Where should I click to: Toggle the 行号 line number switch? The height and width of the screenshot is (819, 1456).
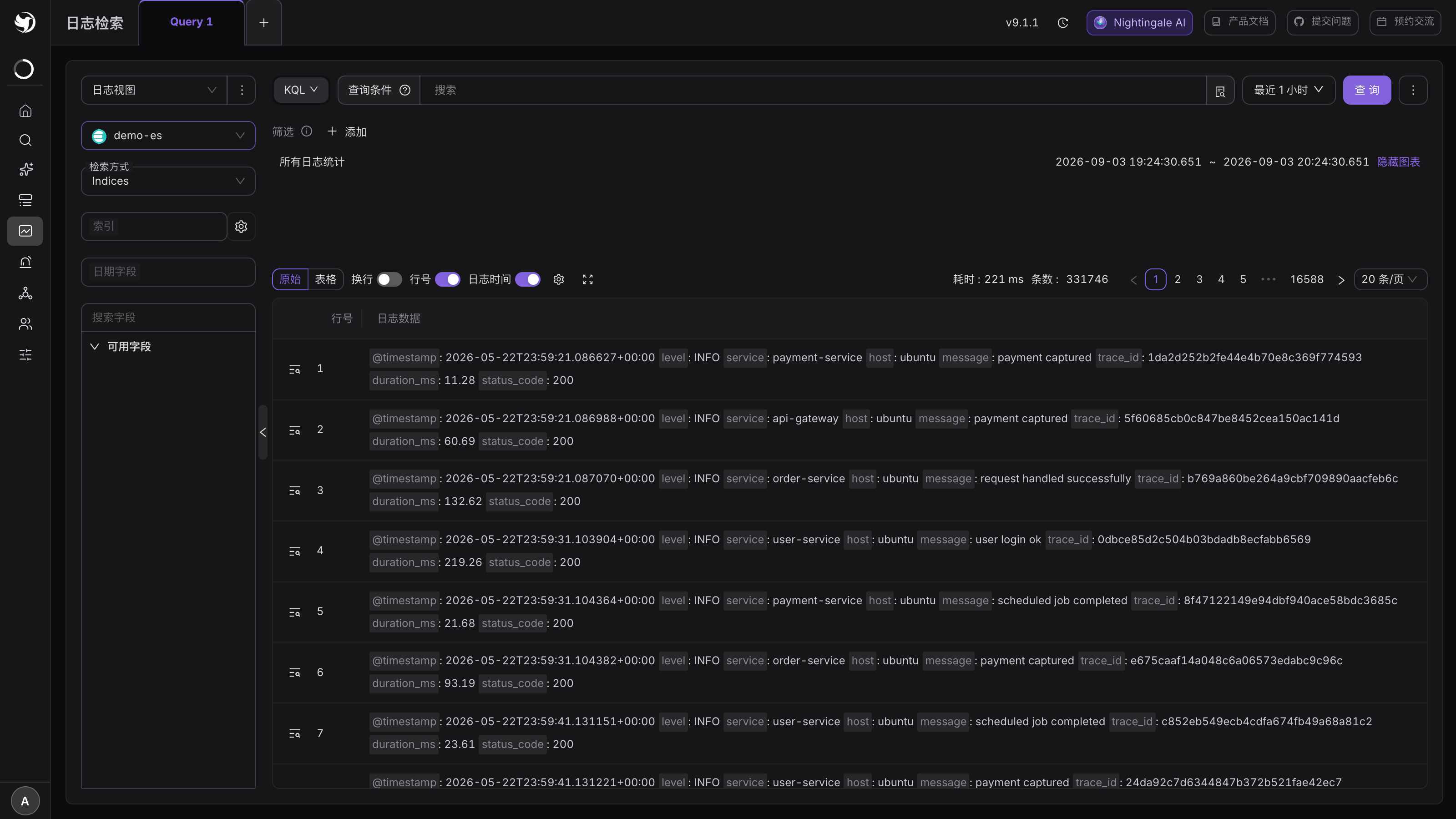click(x=448, y=279)
